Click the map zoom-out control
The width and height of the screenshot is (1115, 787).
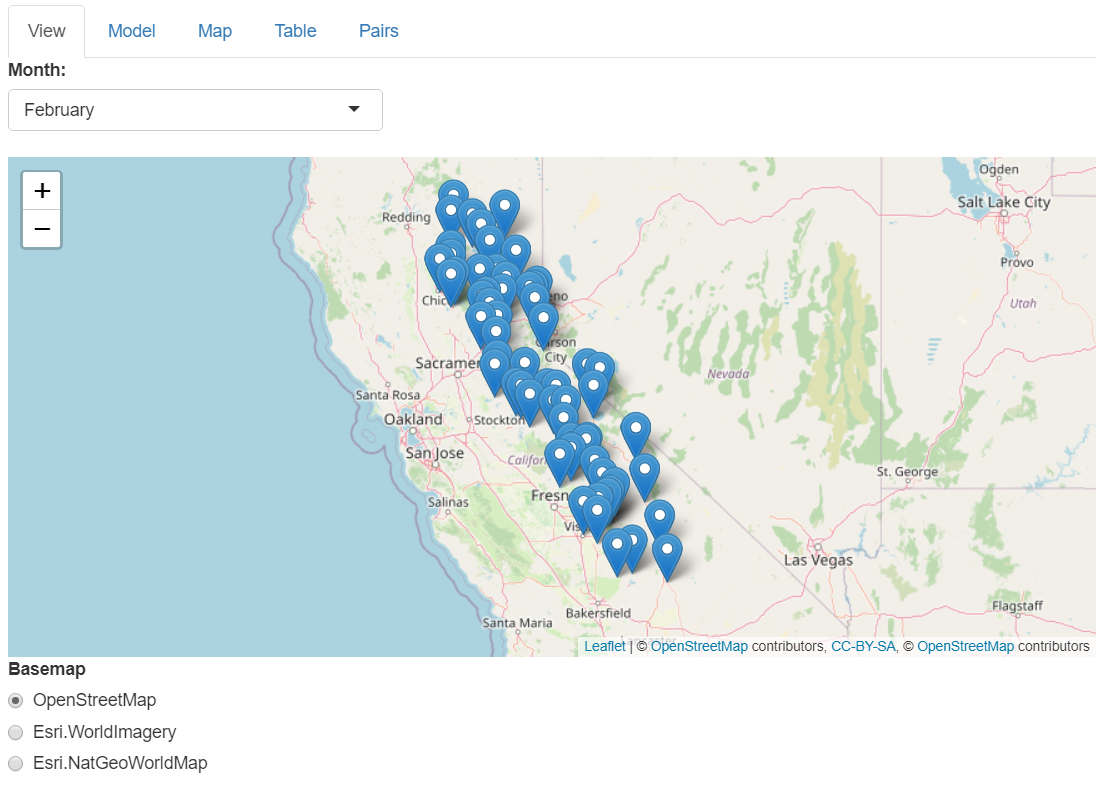click(41, 229)
